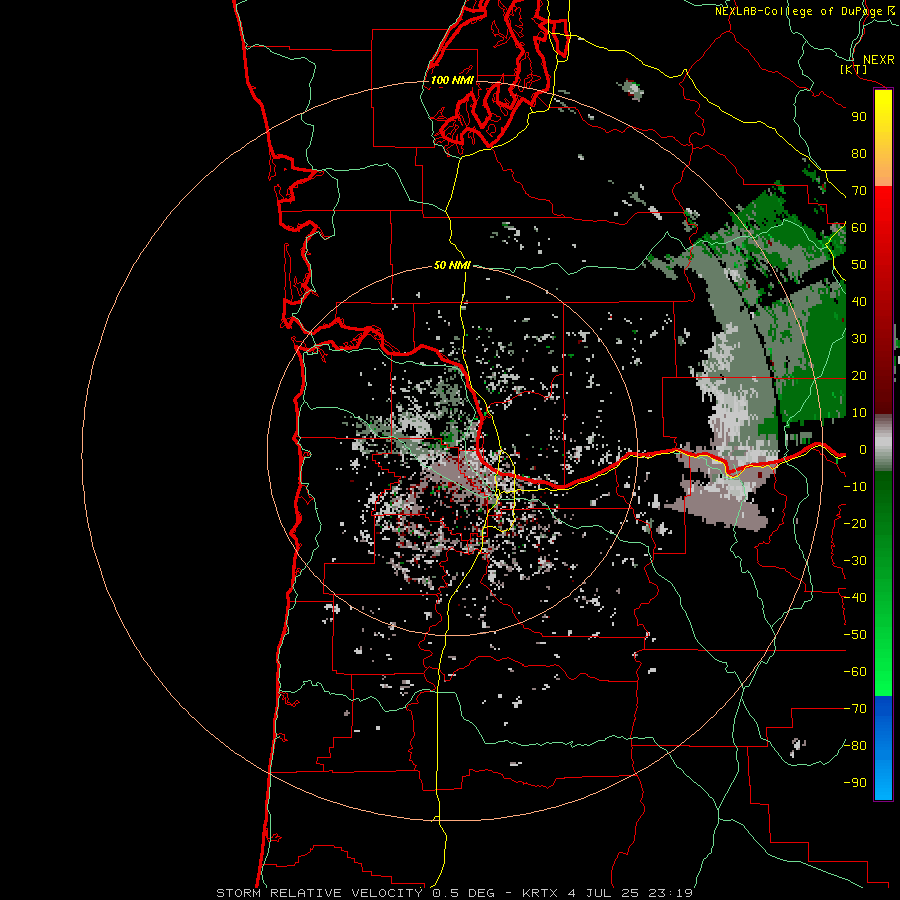Select the -70 value on velocity scale
Image resolution: width=900 pixels, height=900 pixels.
(x=855, y=709)
